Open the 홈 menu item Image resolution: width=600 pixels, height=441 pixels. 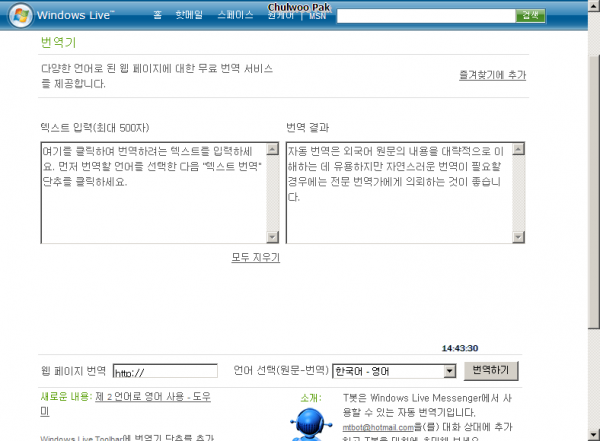click(158, 15)
